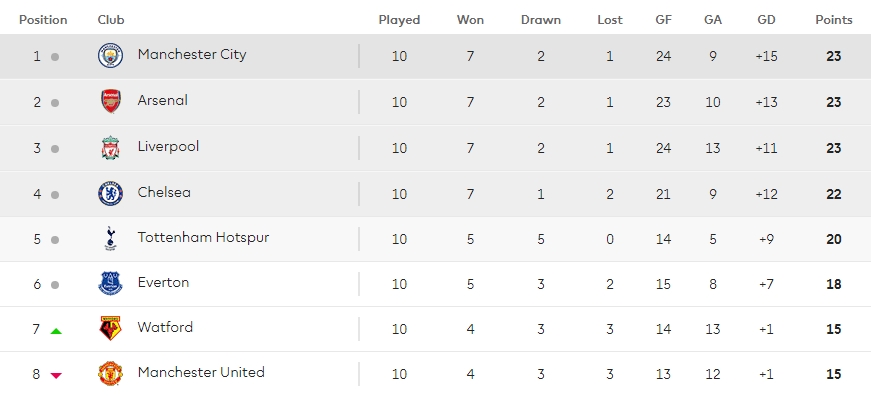
Task: Click the Manchester City club crest
Action: click(111, 56)
